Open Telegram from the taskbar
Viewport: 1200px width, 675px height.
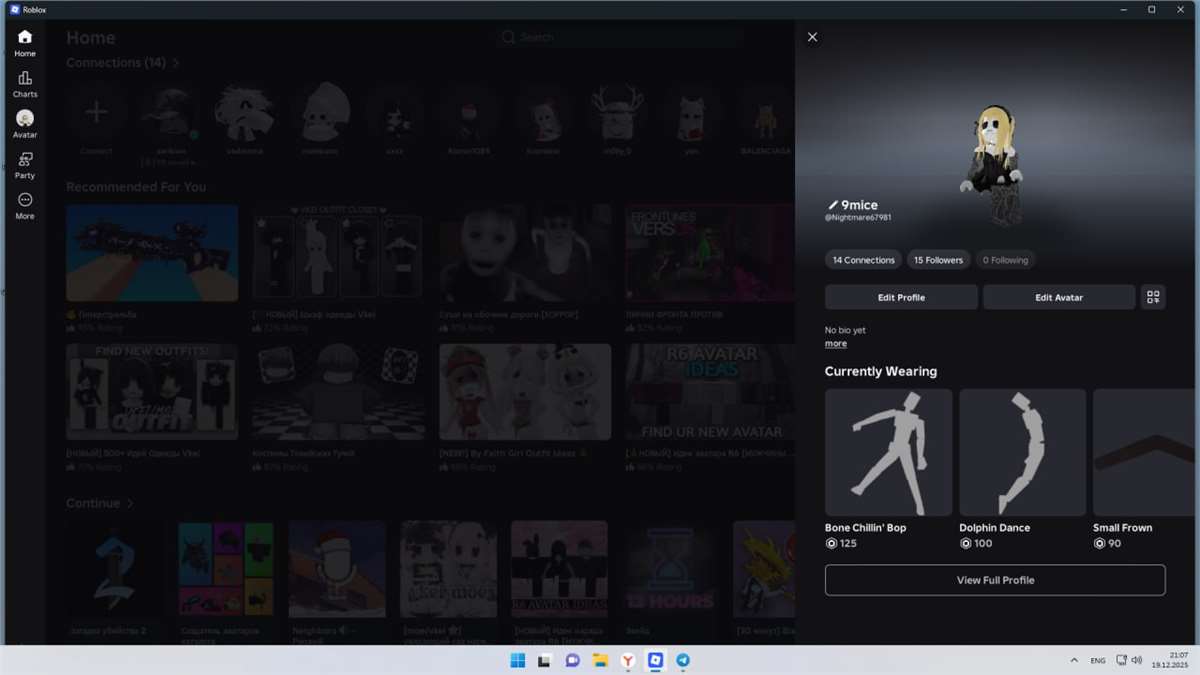pos(683,660)
